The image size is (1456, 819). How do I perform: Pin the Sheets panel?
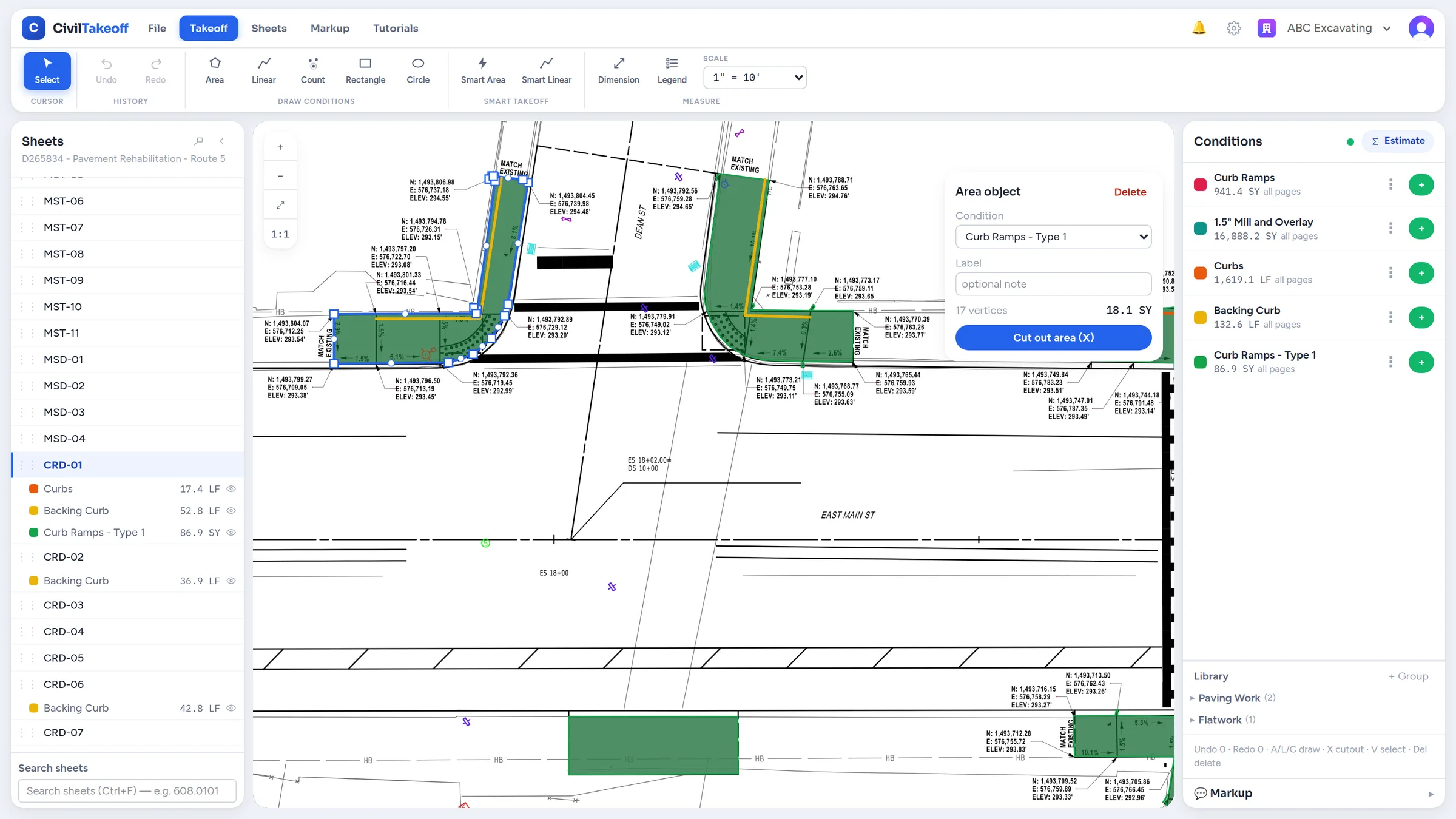[198, 141]
